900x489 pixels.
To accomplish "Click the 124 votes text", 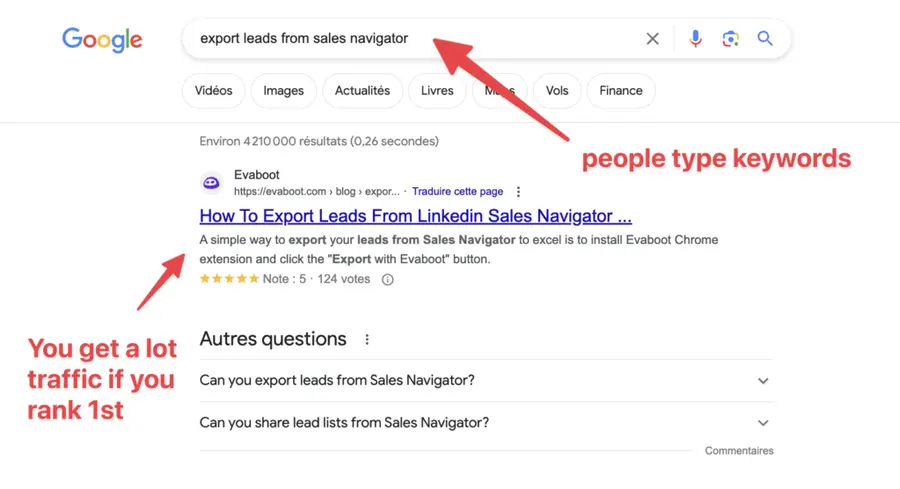I will [344, 279].
